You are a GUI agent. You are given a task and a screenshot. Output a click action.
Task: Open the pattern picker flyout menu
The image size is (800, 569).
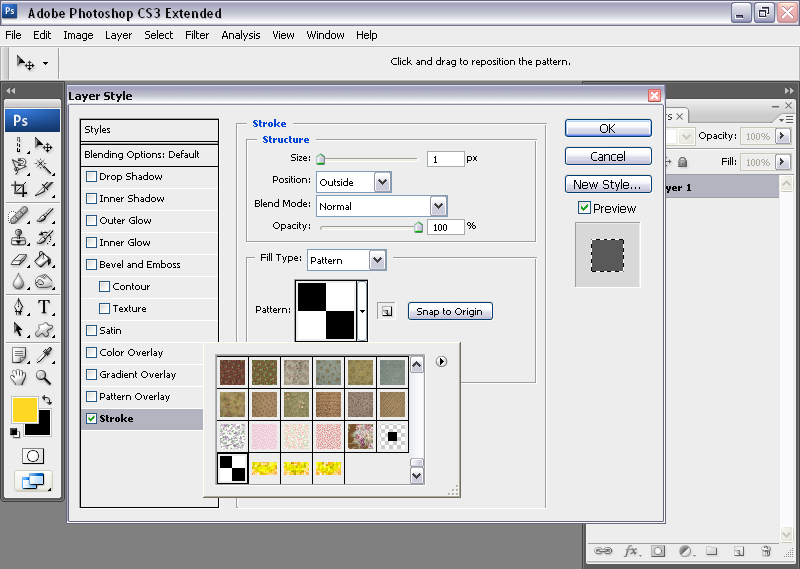(x=441, y=361)
